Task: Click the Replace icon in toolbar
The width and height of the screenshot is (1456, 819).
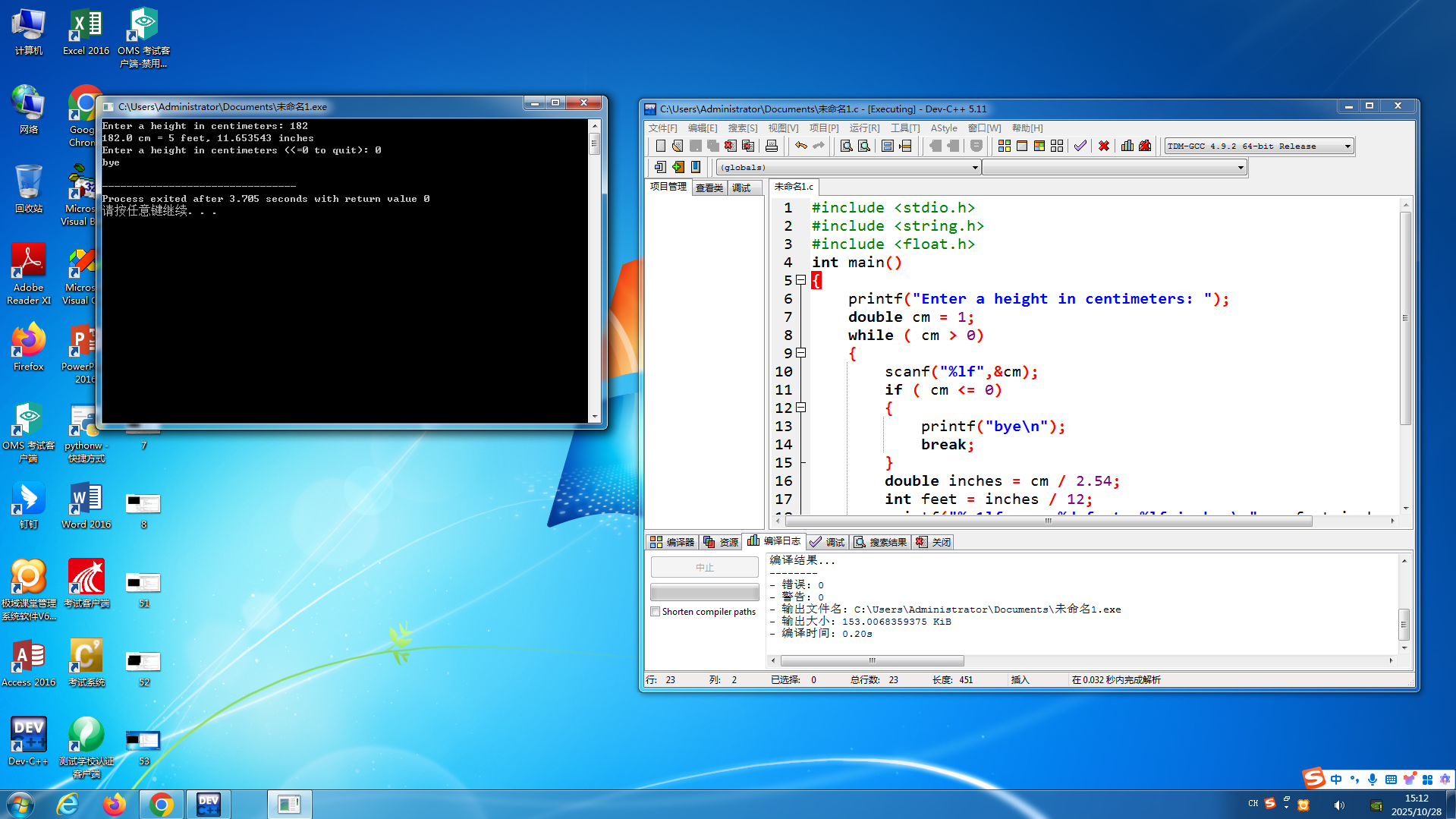Action: point(863,146)
